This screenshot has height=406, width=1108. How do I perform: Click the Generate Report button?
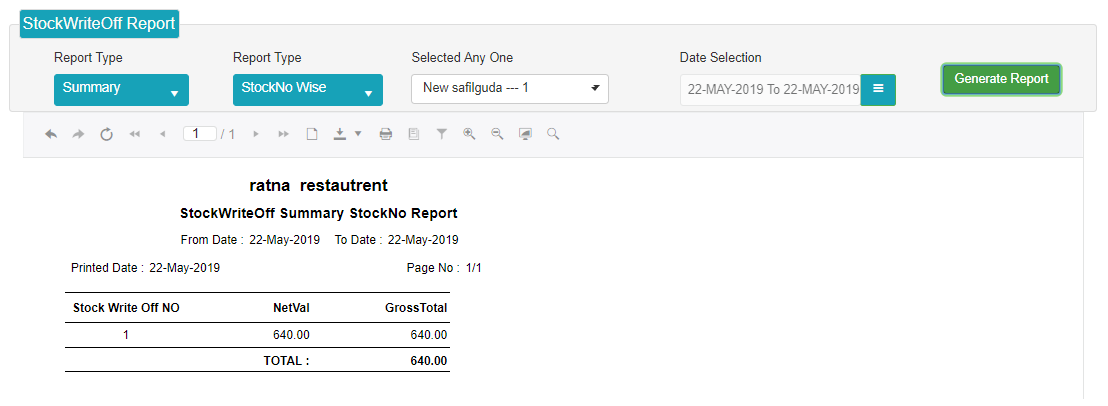(1001, 79)
